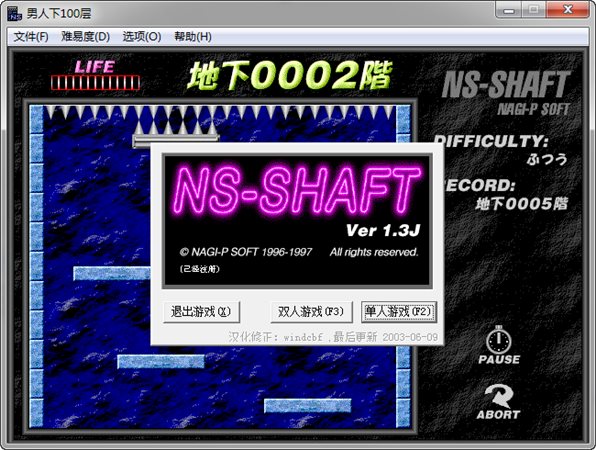Viewport: 596px width, 450px height.
Task: Click the NS-SHAFT logo in the sidebar
Action: click(x=506, y=84)
